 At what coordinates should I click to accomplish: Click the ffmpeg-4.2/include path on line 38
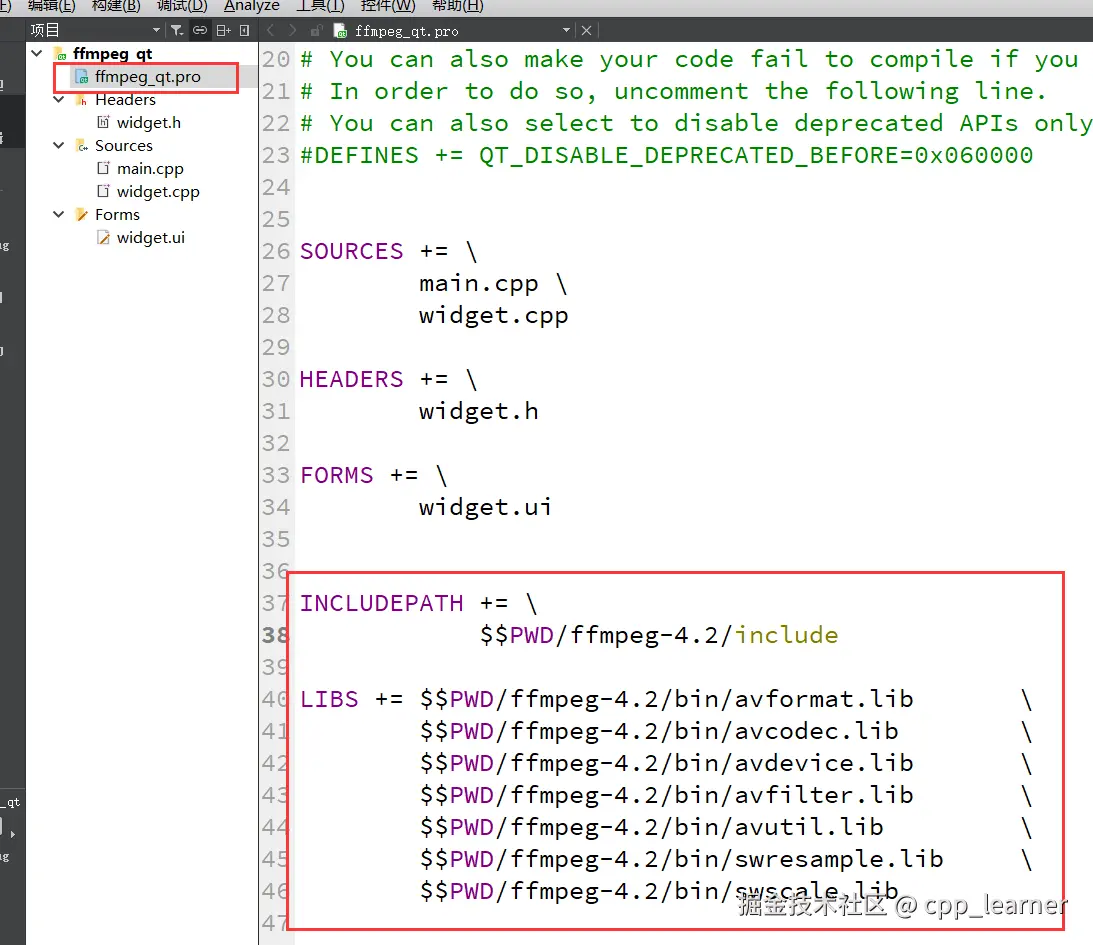tap(659, 635)
